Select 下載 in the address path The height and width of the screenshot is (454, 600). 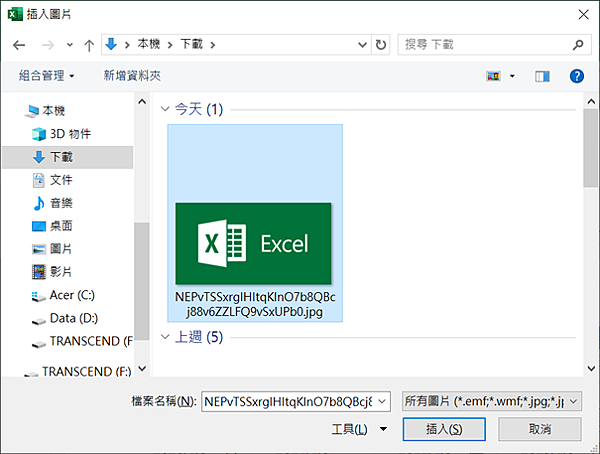(191, 44)
